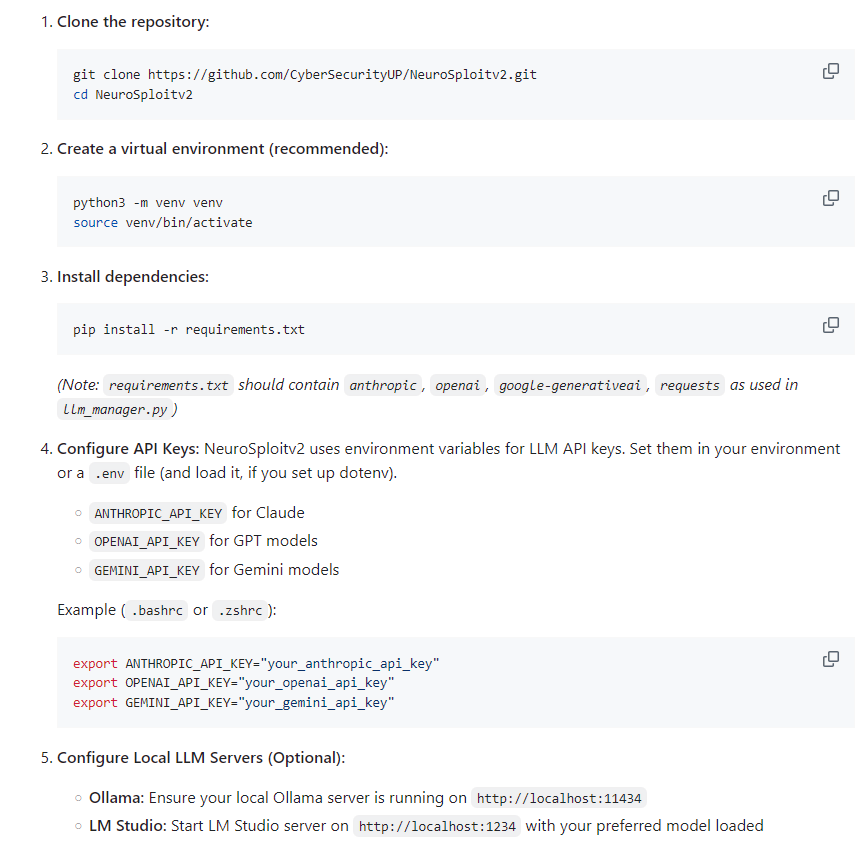Click the export GEMINI_API_KEY code line

click(x=233, y=703)
